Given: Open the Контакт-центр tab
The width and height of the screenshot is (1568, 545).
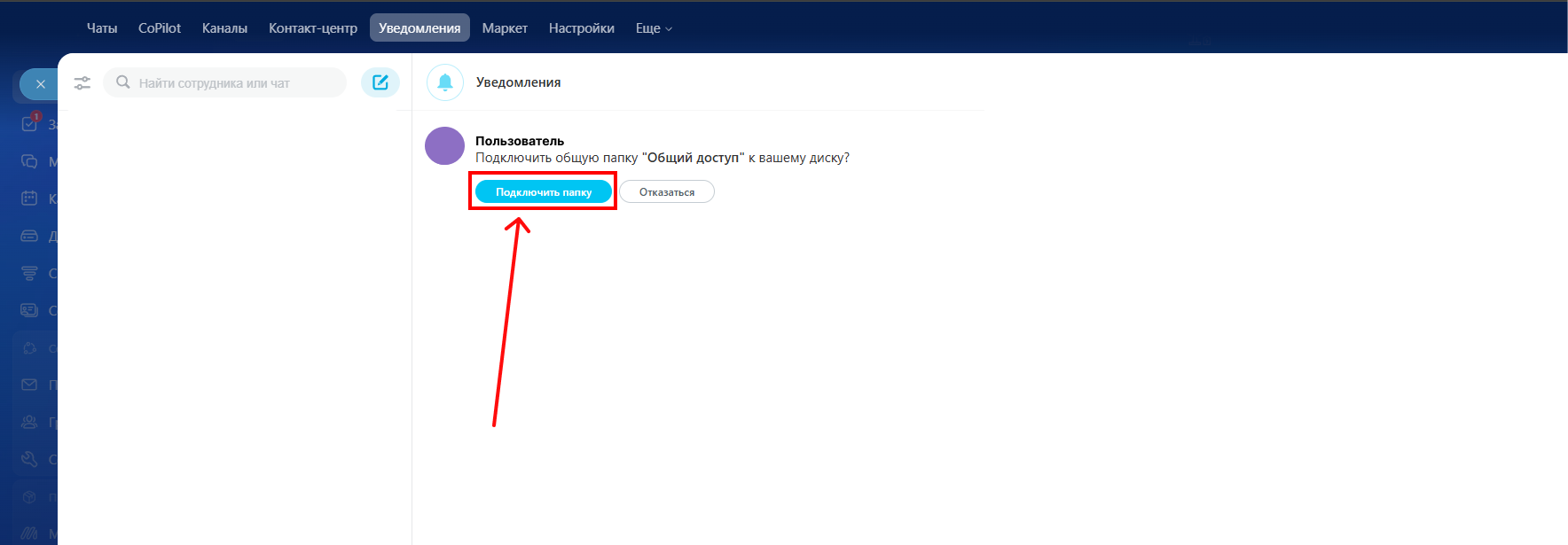Looking at the screenshot, I should [x=313, y=28].
